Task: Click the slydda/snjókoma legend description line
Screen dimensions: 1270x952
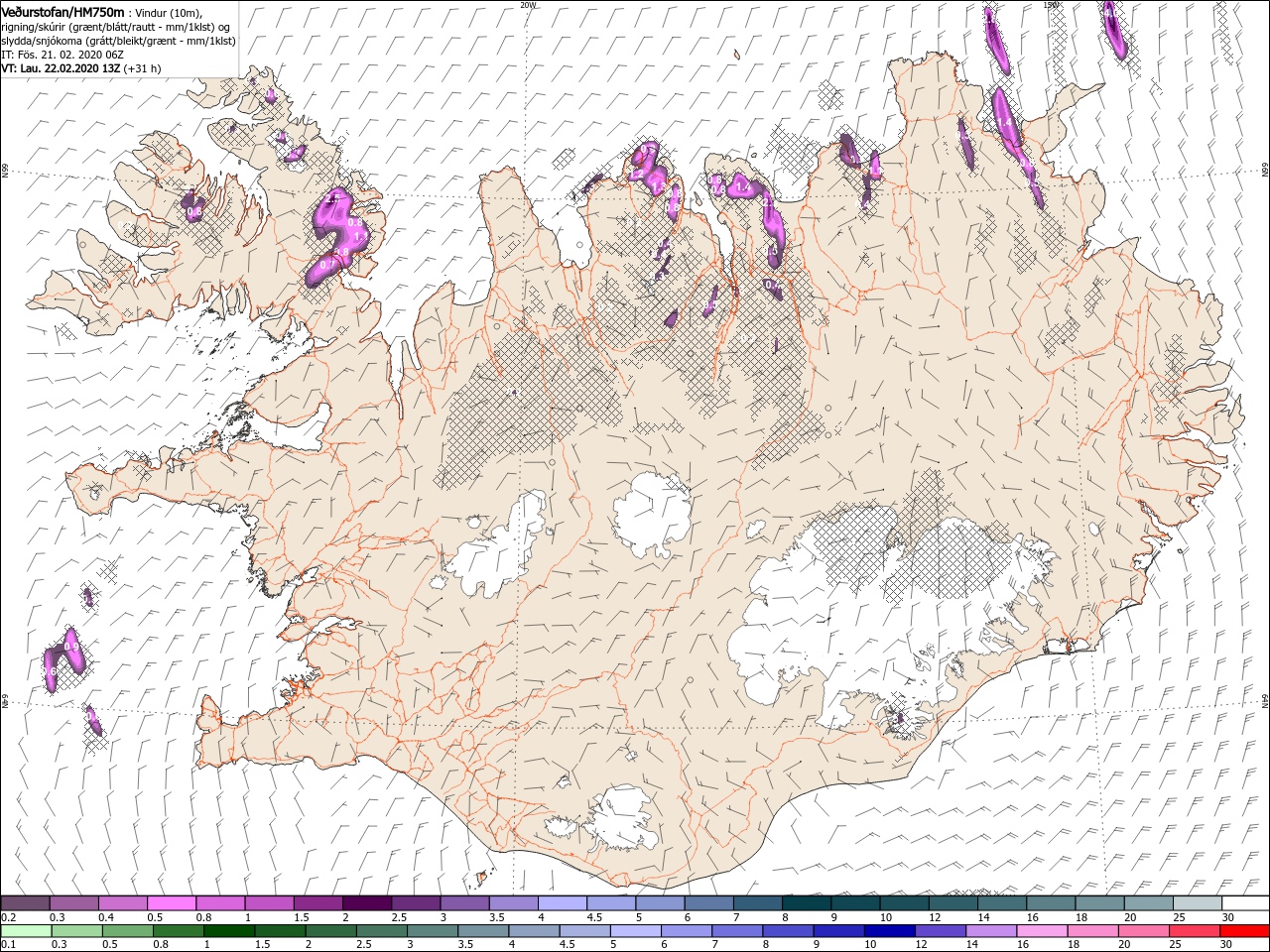Action: (118, 41)
